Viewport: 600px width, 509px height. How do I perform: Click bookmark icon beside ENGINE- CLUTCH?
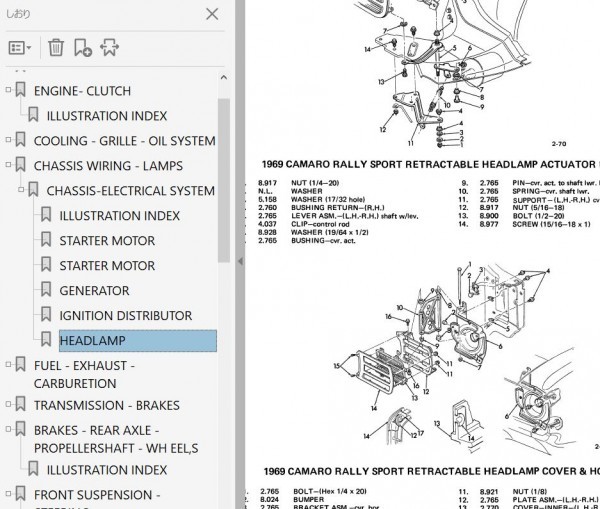(x=20, y=90)
